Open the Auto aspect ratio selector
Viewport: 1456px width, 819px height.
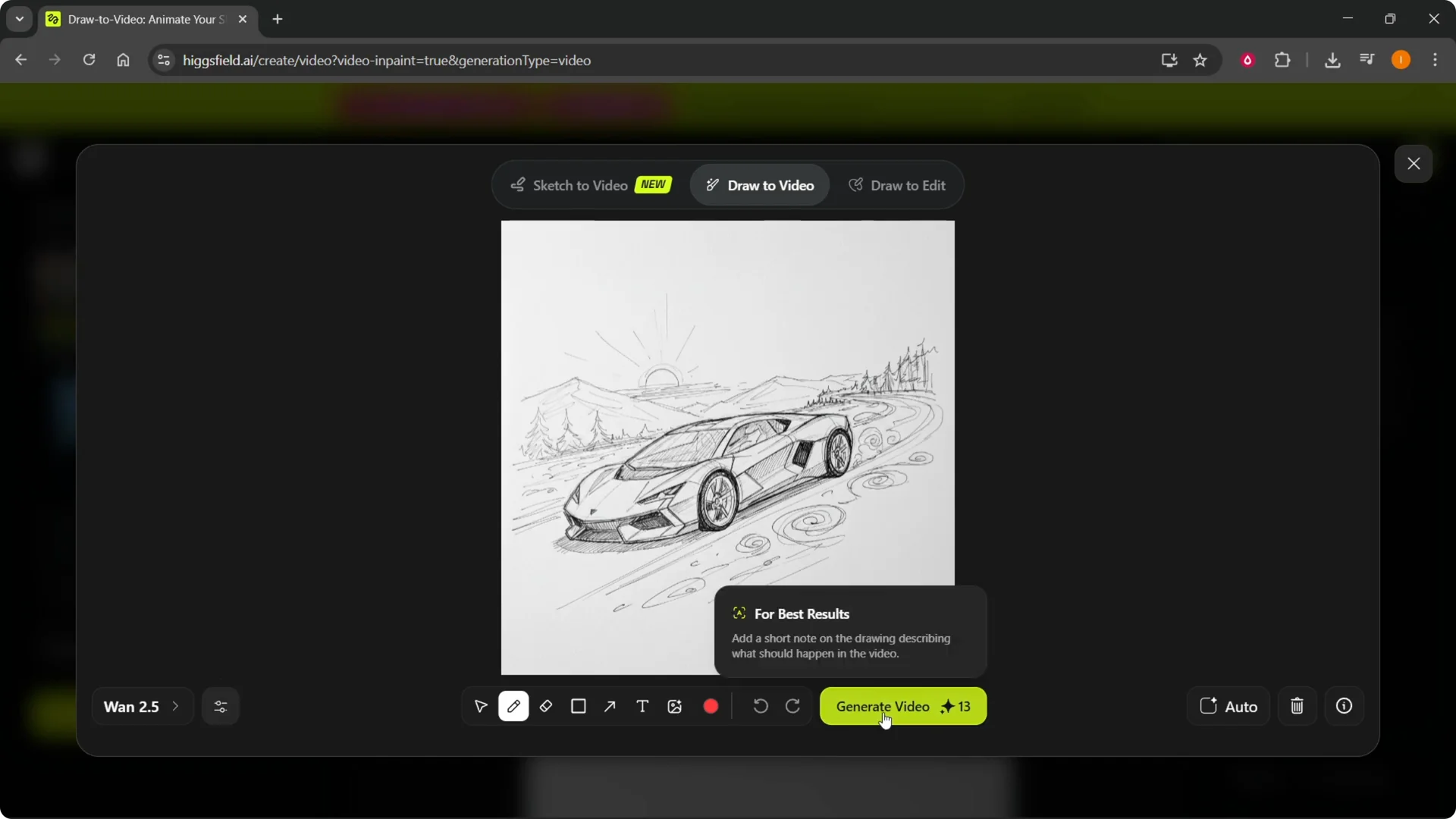tap(1228, 706)
